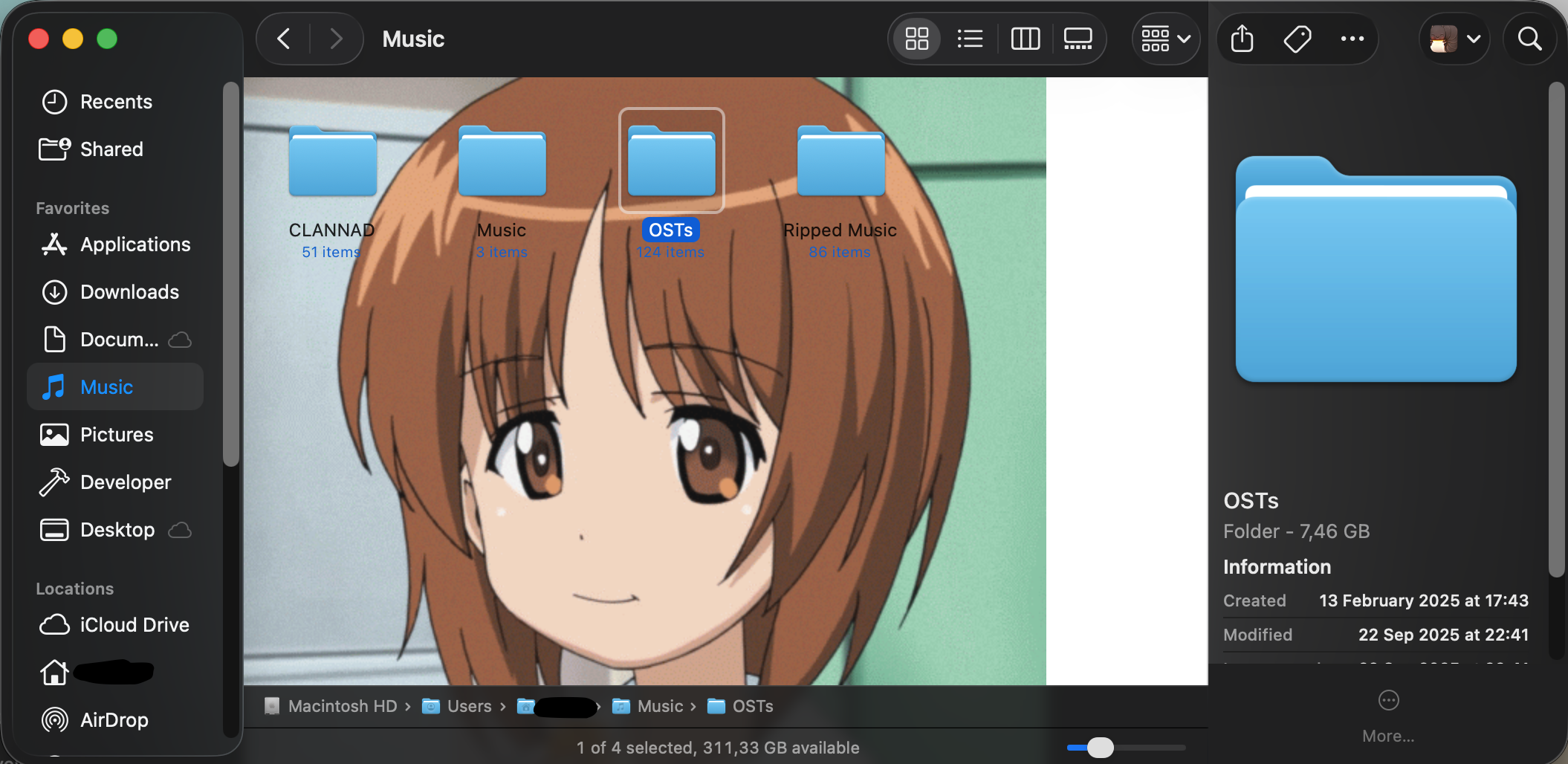The height and width of the screenshot is (764, 1568).
Task: Click the Applications icon
Action: (54, 245)
